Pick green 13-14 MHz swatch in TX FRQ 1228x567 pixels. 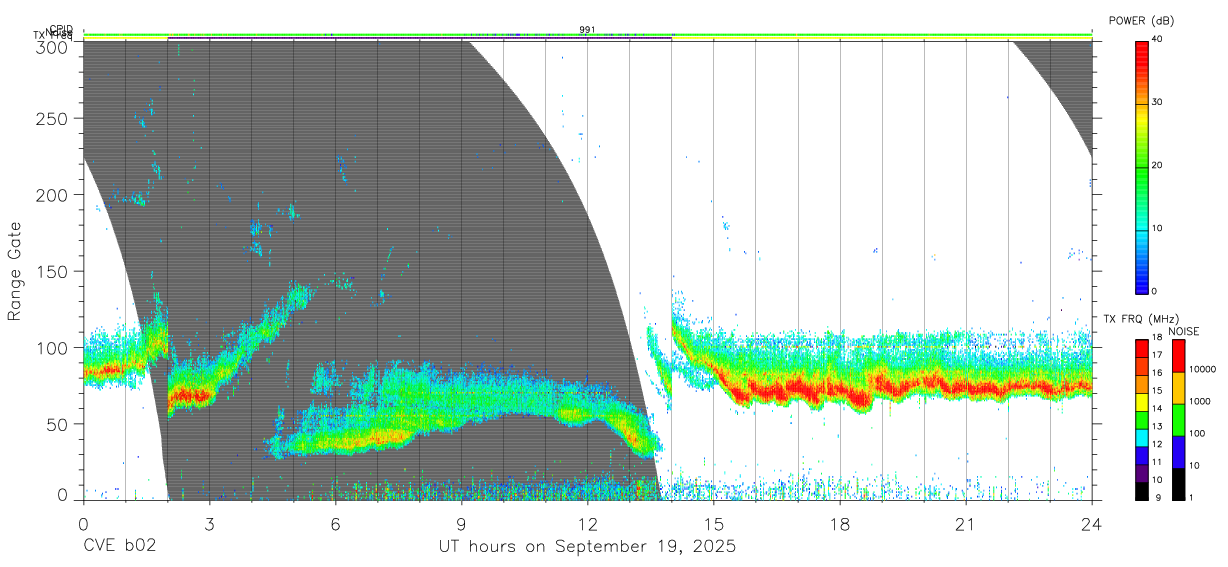click(1141, 421)
